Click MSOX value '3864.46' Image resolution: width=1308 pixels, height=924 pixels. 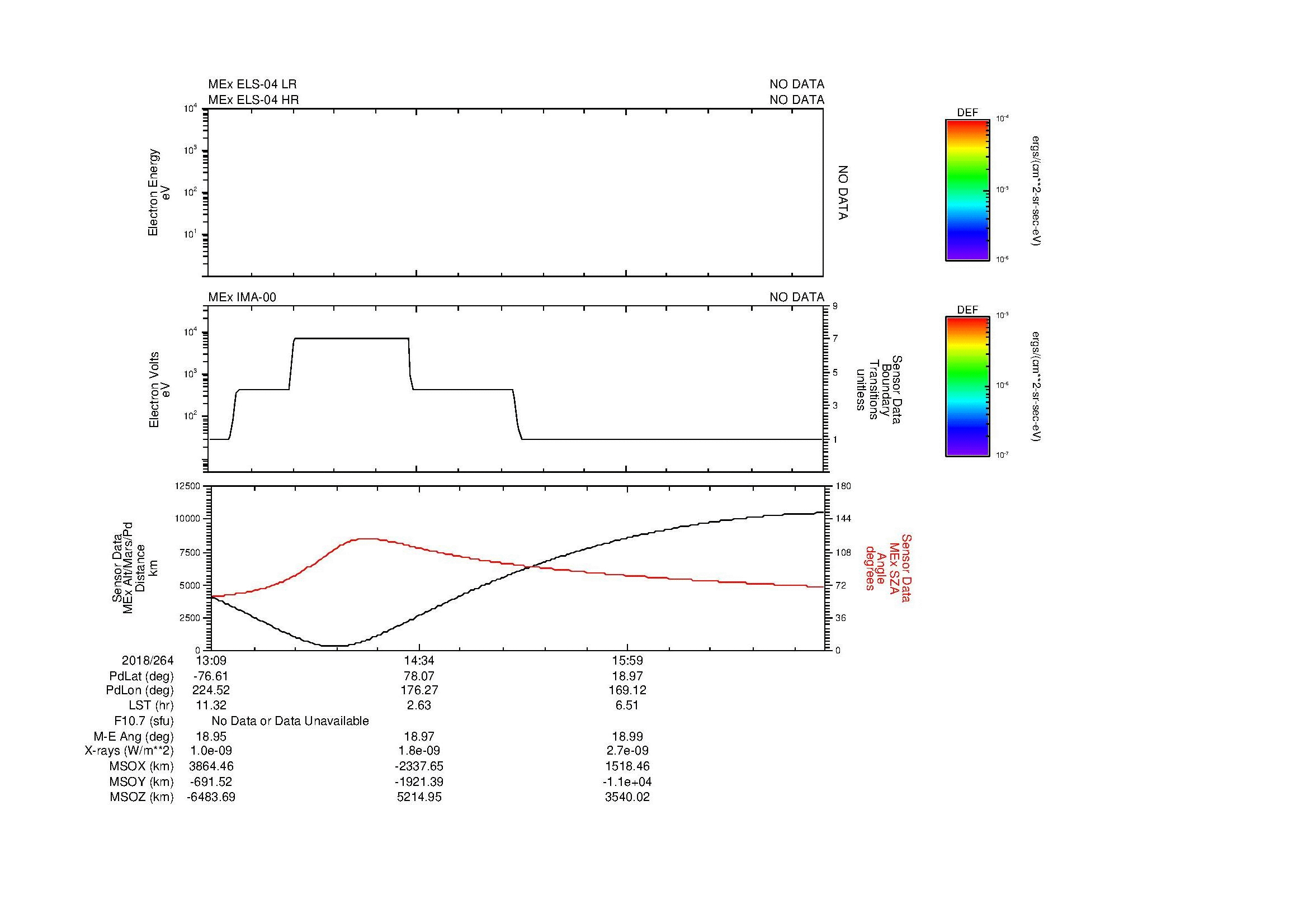[x=211, y=766]
